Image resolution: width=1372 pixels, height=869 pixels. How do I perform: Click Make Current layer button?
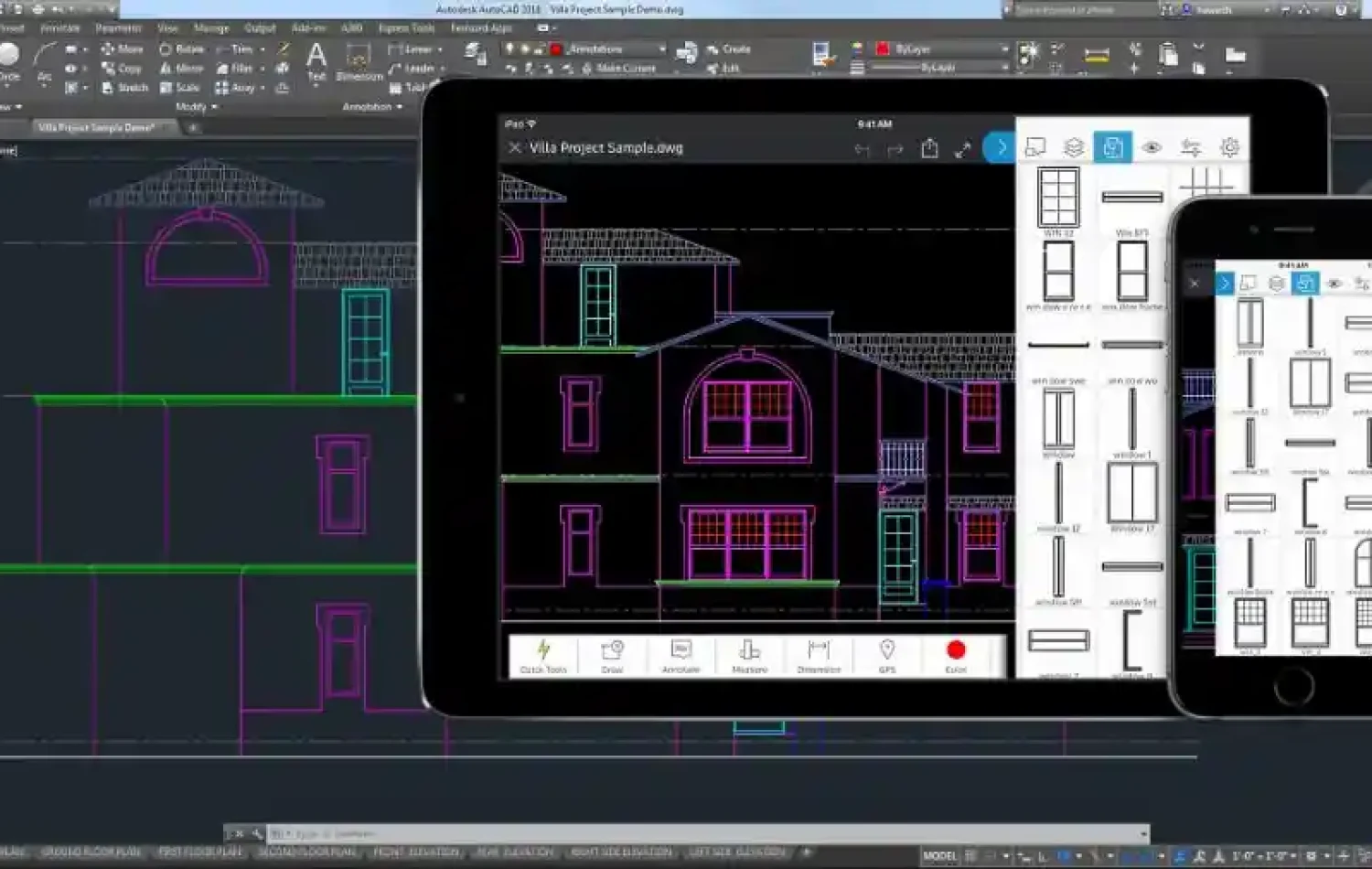(618, 69)
